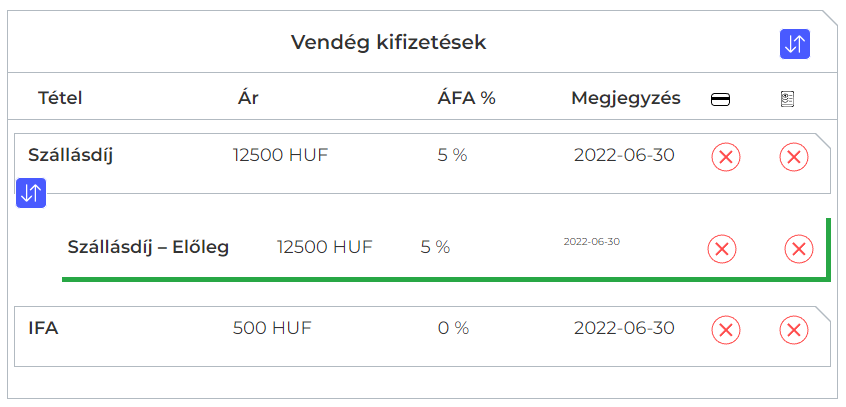Toggle invoice-column red X in top Szállásdíj row

[x=794, y=157]
